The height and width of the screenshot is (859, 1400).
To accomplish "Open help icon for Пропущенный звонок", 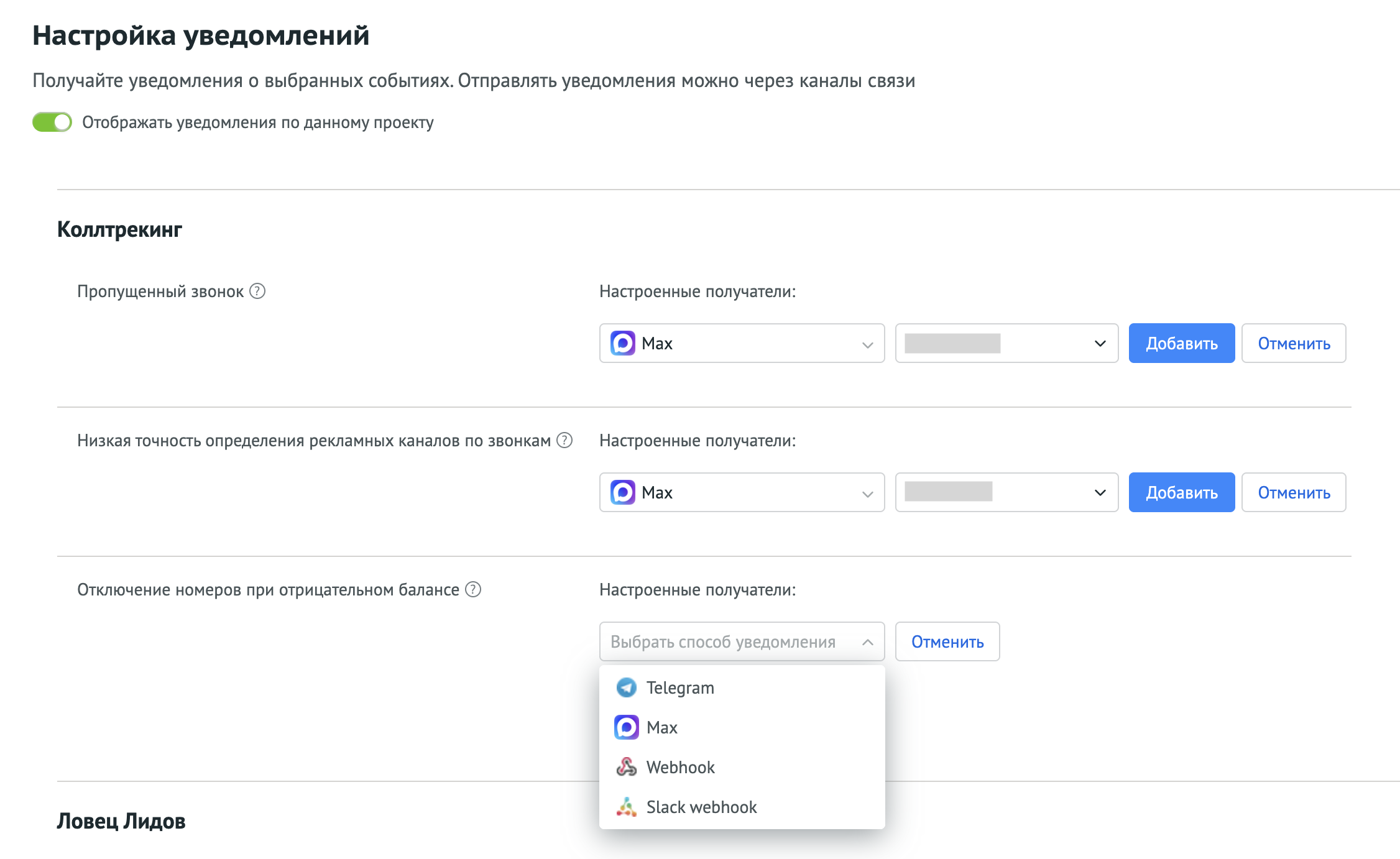I will [257, 291].
